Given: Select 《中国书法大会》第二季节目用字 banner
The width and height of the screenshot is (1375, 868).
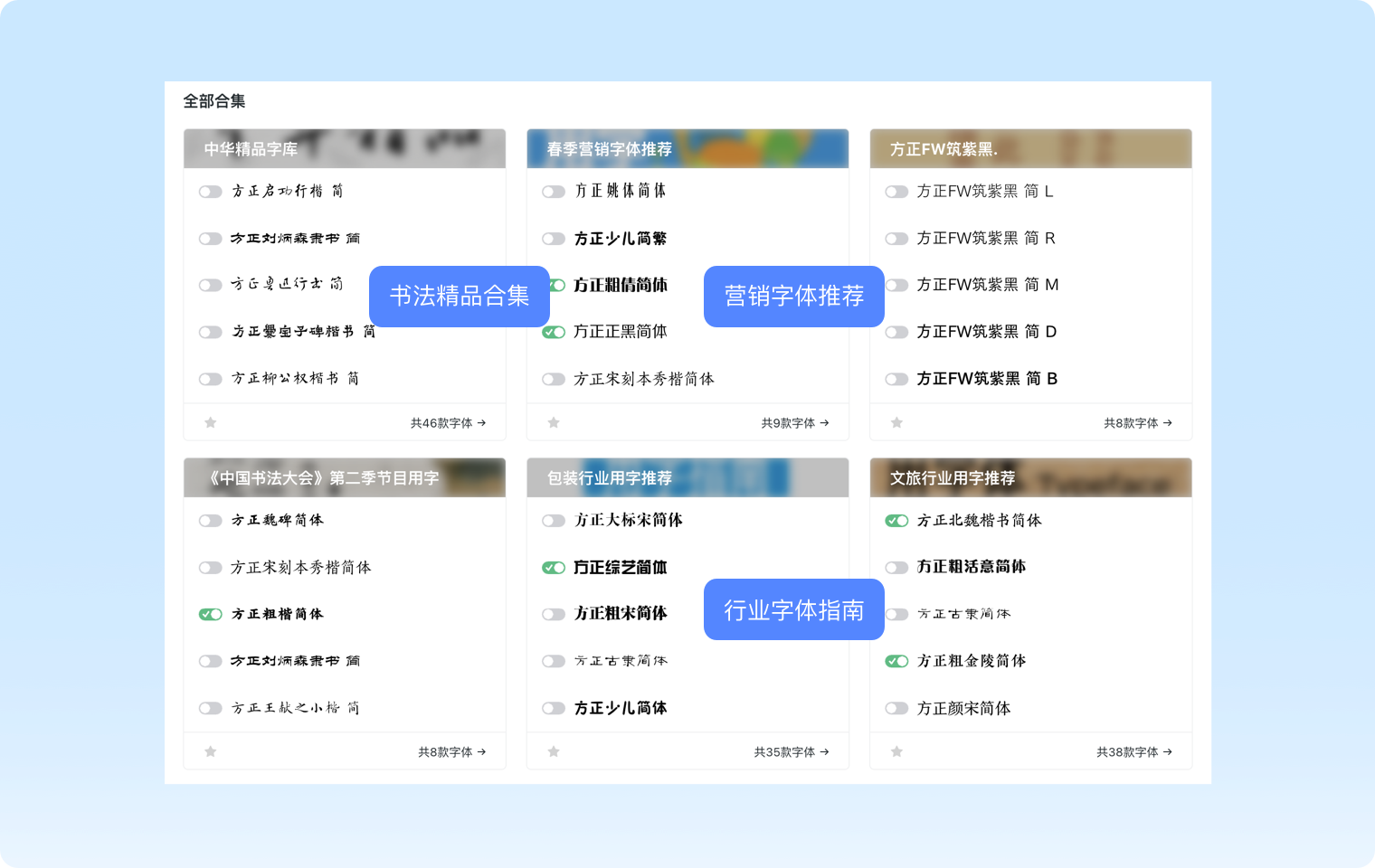Looking at the screenshot, I should click(x=345, y=477).
